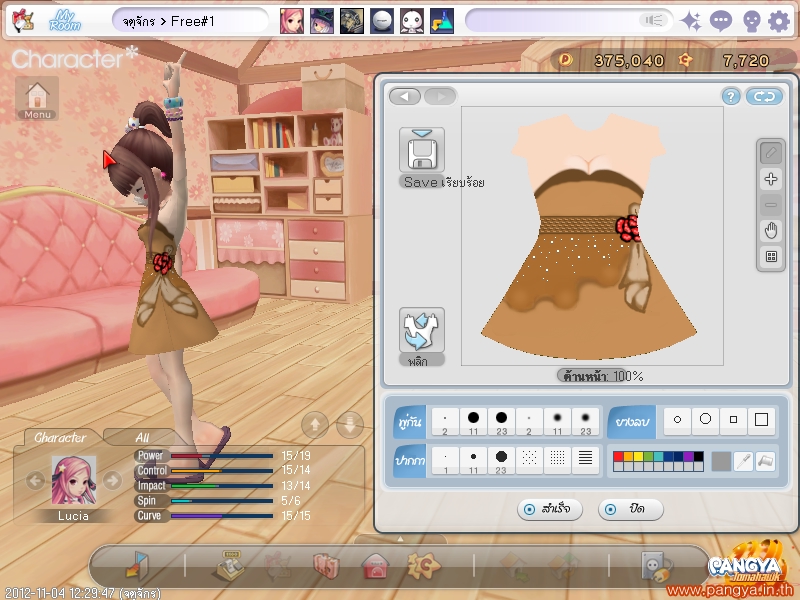Viewport: 800px width, 600px height.
Task: Click the star cookie icon in bottom bar
Action: point(423,565)
